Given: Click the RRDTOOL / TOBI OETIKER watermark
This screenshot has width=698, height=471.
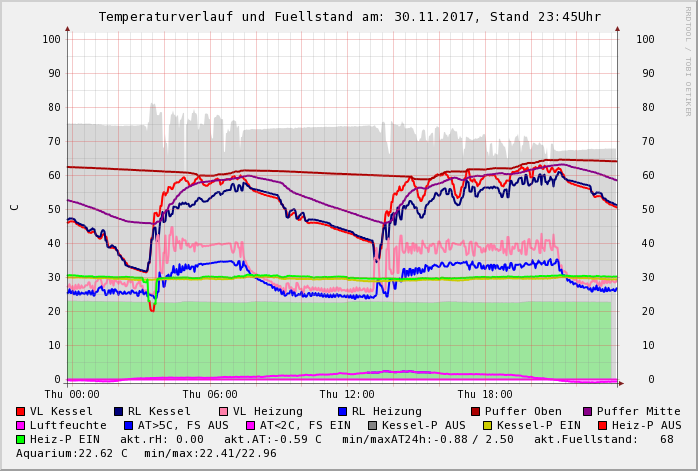Looking at the screenshot, I should pos(688,60).
